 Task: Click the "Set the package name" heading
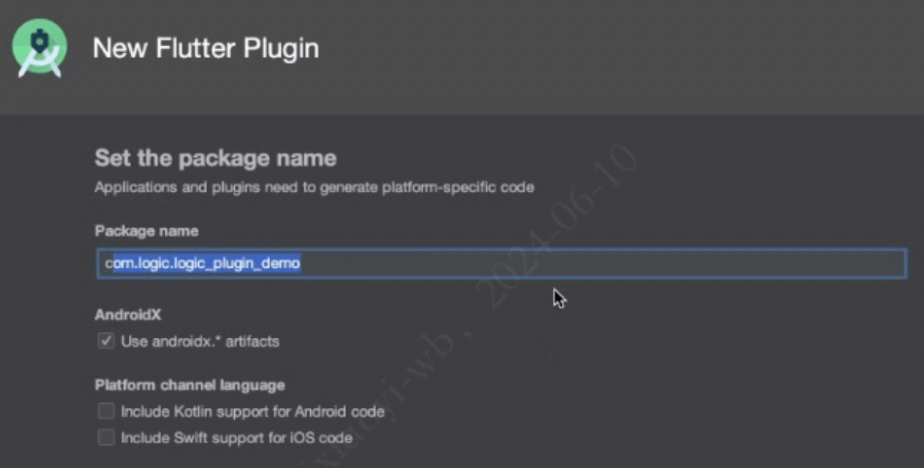point(215,158)
